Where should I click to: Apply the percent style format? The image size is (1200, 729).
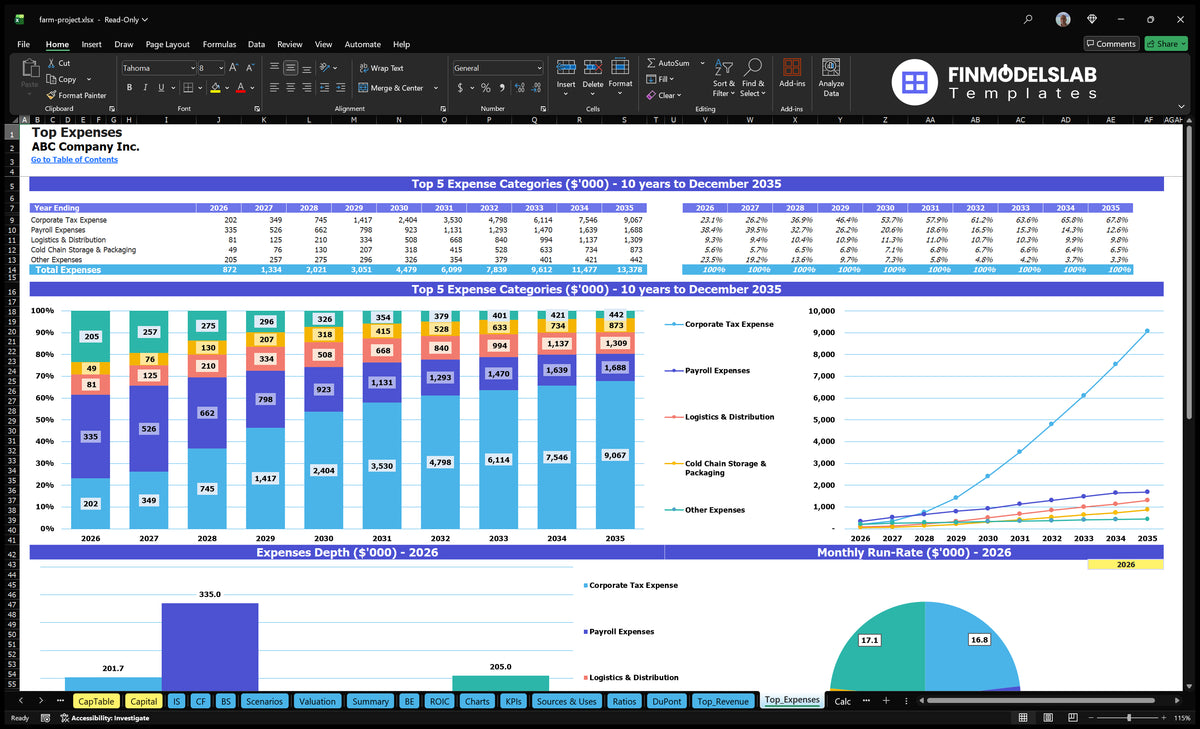tap(486, 88)
